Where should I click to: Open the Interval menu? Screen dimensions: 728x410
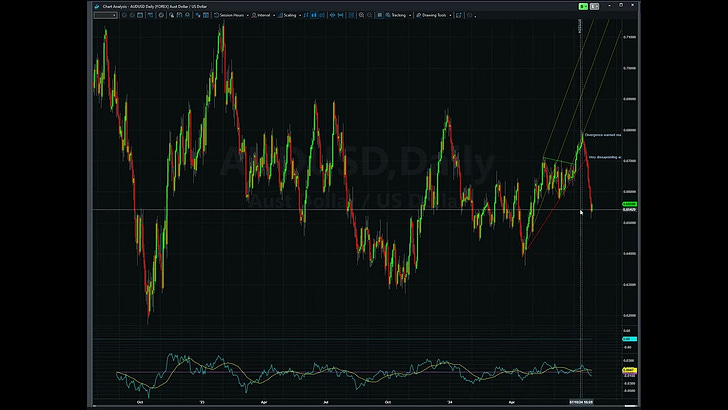pos(264,15)
